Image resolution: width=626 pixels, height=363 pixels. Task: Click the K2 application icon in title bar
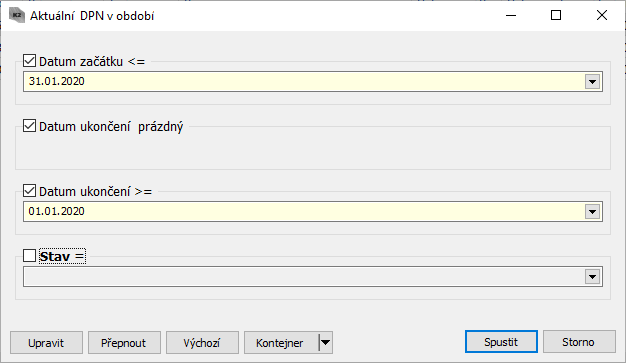17,16
